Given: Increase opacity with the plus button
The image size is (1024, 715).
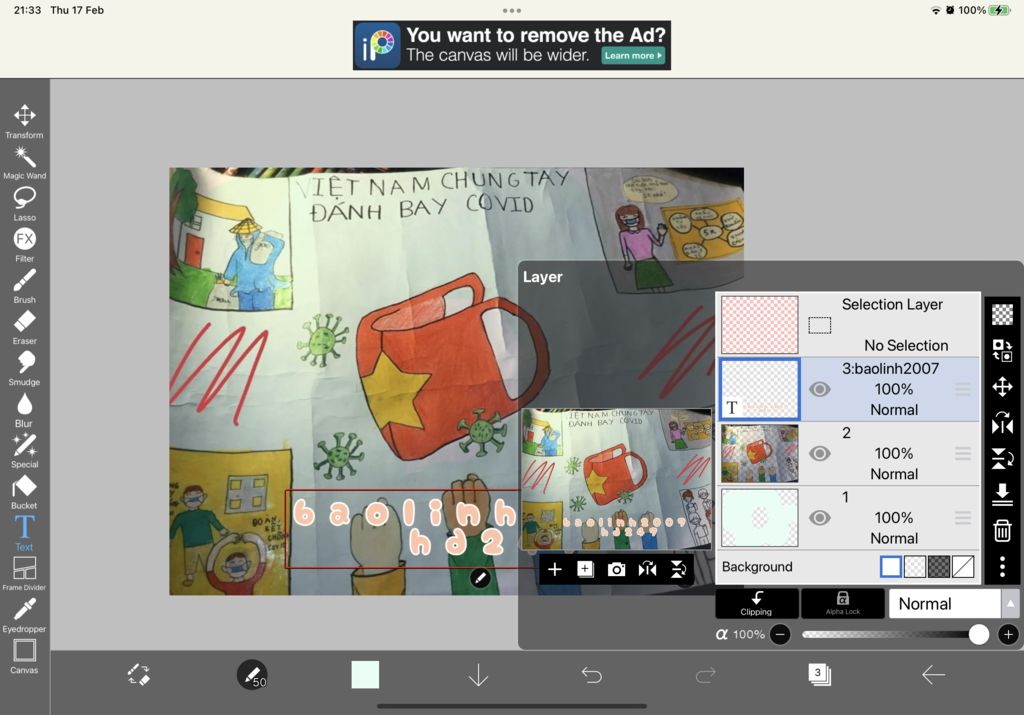Looking at the screenshot, I should point(1008,634).
